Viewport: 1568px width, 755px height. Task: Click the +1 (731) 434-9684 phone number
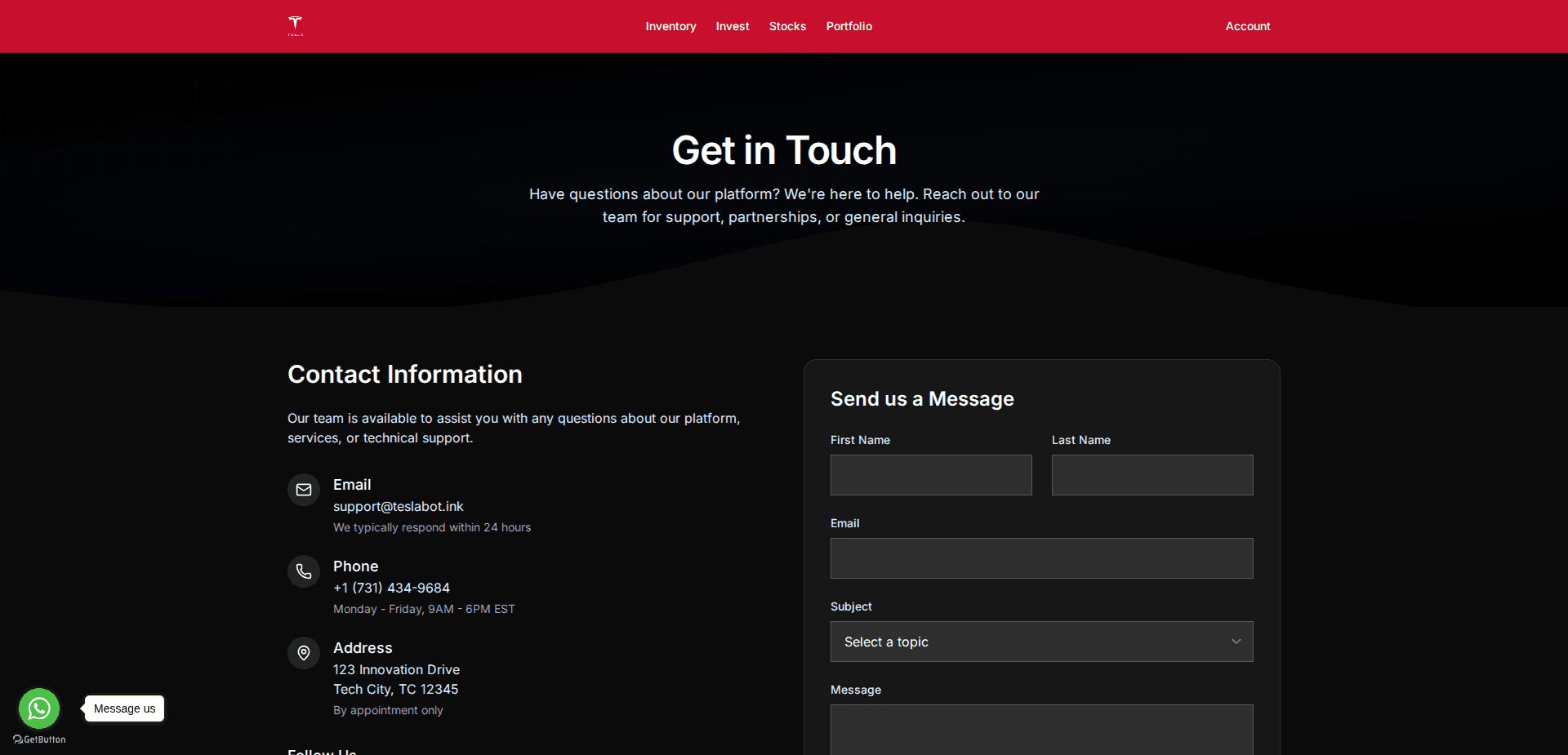(x=391, y=588)
